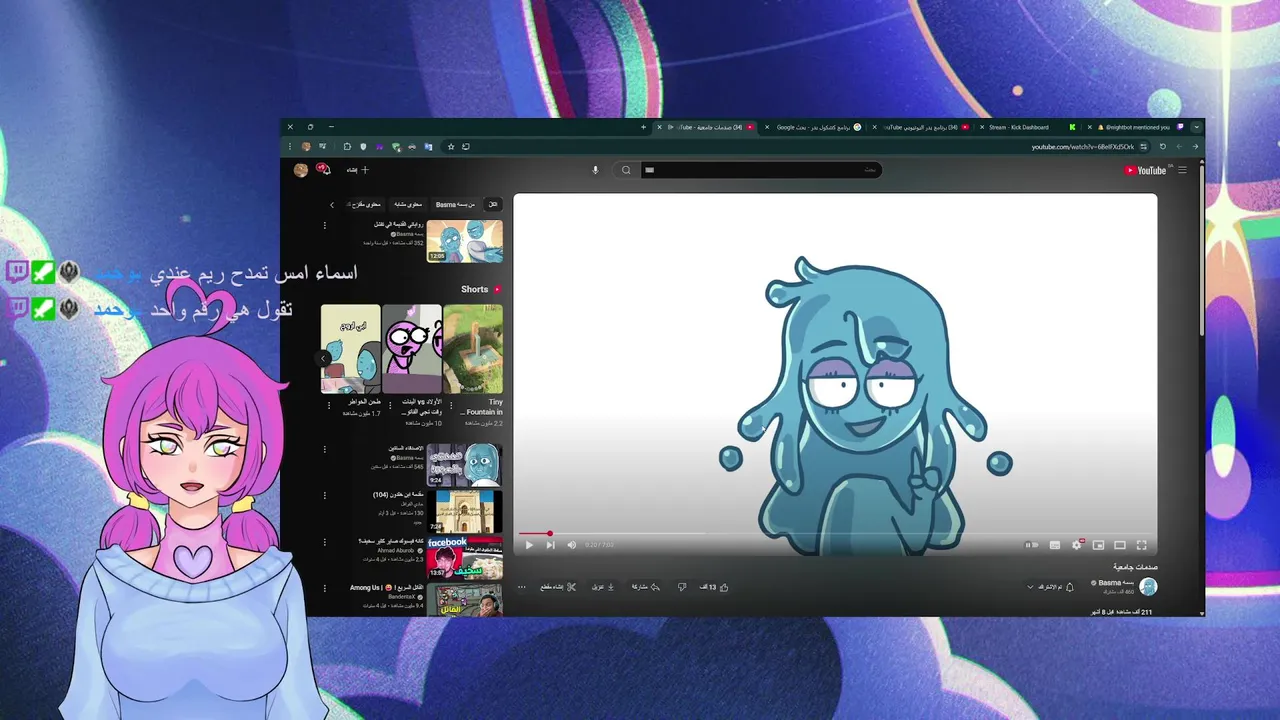Reload the page
Screen dimensions: 1280x720
pos(1162,147)
